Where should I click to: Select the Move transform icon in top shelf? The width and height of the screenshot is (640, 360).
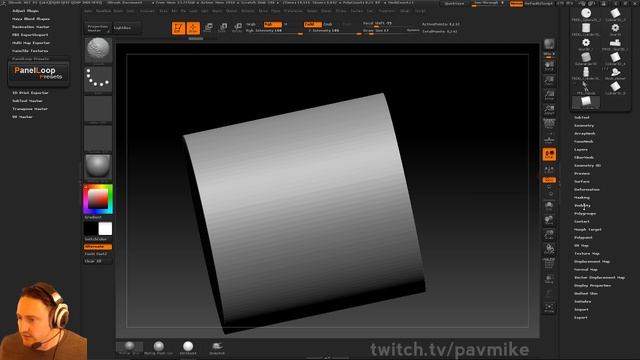tap(208, 28)
